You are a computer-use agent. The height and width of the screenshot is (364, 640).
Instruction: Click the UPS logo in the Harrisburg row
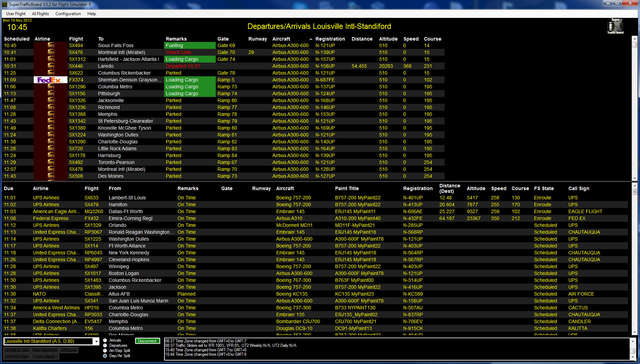click(51, 155)
